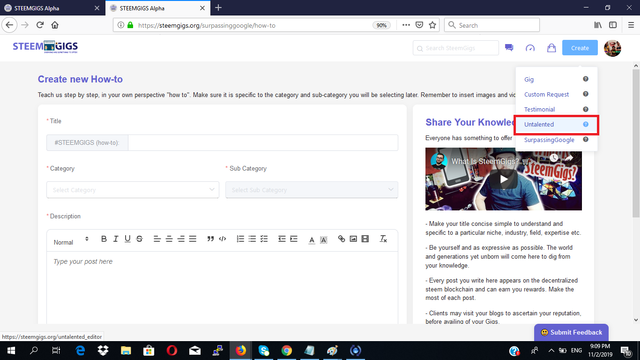The image size is (640, 360).
Task: Click help icon next to SurpassingGoogle
Action: point(585,139)
